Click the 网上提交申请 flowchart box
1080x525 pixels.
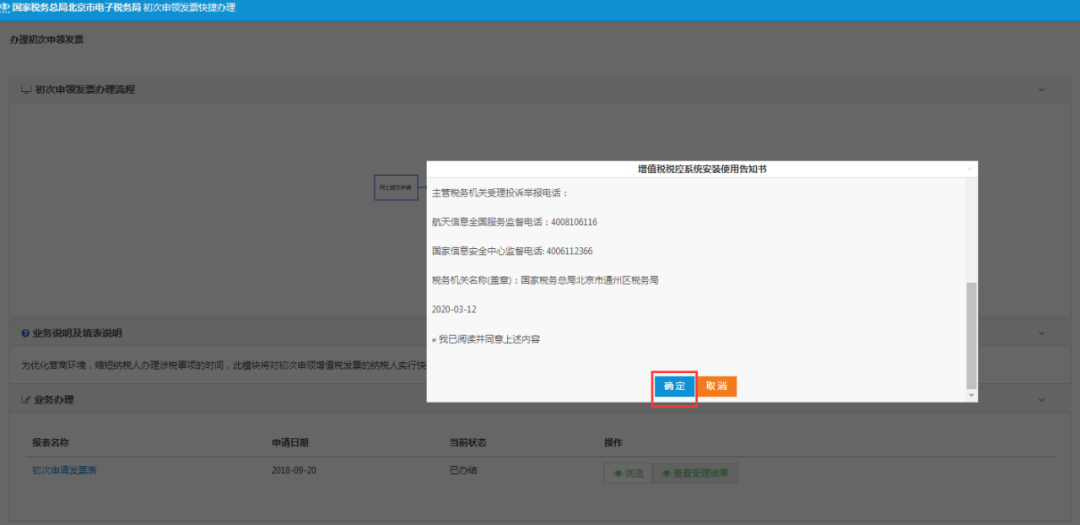point(396,187)
